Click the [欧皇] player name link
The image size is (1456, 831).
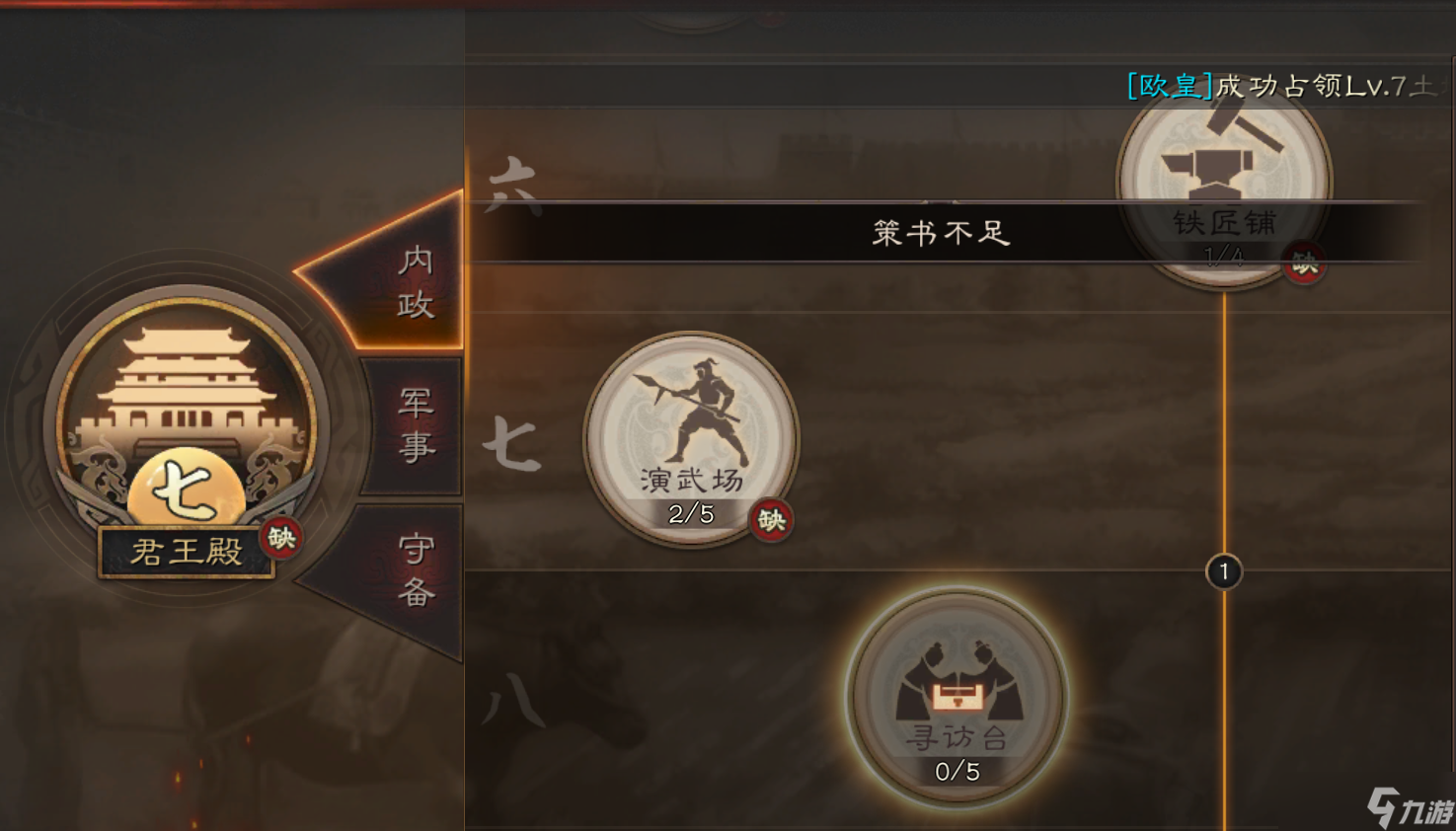pos(1170,86)
